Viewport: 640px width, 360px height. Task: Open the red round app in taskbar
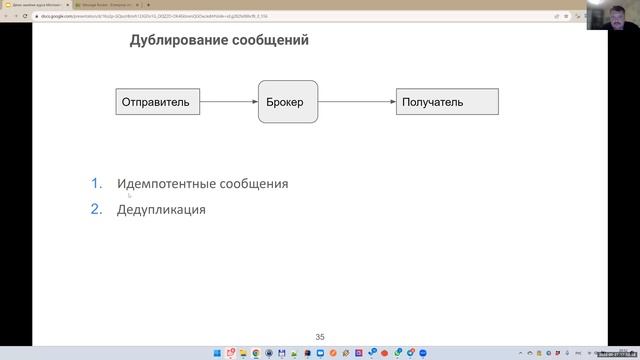pos(384,353)
